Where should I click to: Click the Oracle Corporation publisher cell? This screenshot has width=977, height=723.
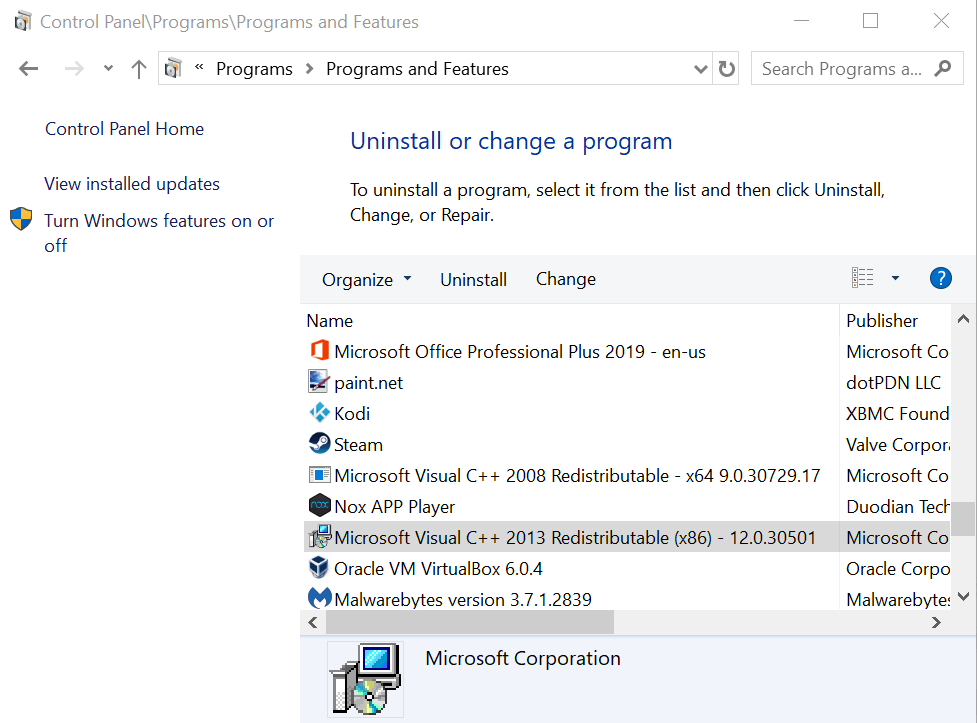coord(898,568)
